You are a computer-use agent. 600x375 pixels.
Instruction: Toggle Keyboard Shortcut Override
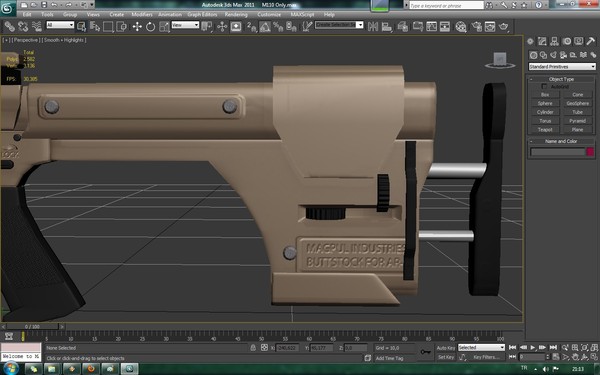point(236,26)
